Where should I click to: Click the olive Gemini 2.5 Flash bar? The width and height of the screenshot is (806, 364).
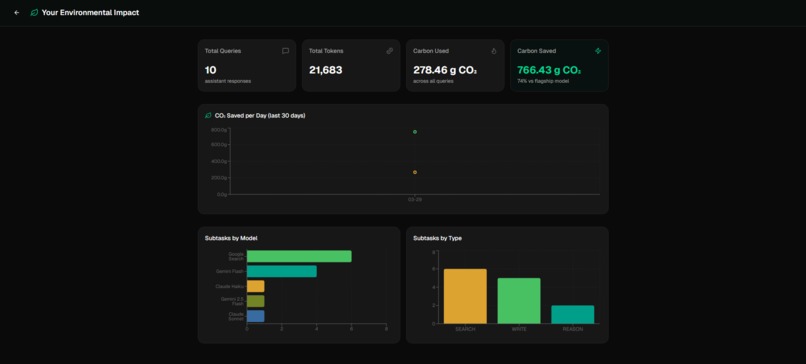tap(255, 301)
